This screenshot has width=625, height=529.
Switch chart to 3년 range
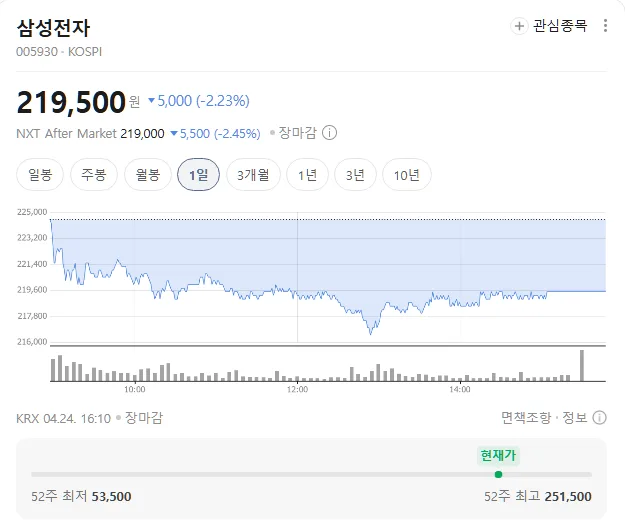(x=355, y=175)
